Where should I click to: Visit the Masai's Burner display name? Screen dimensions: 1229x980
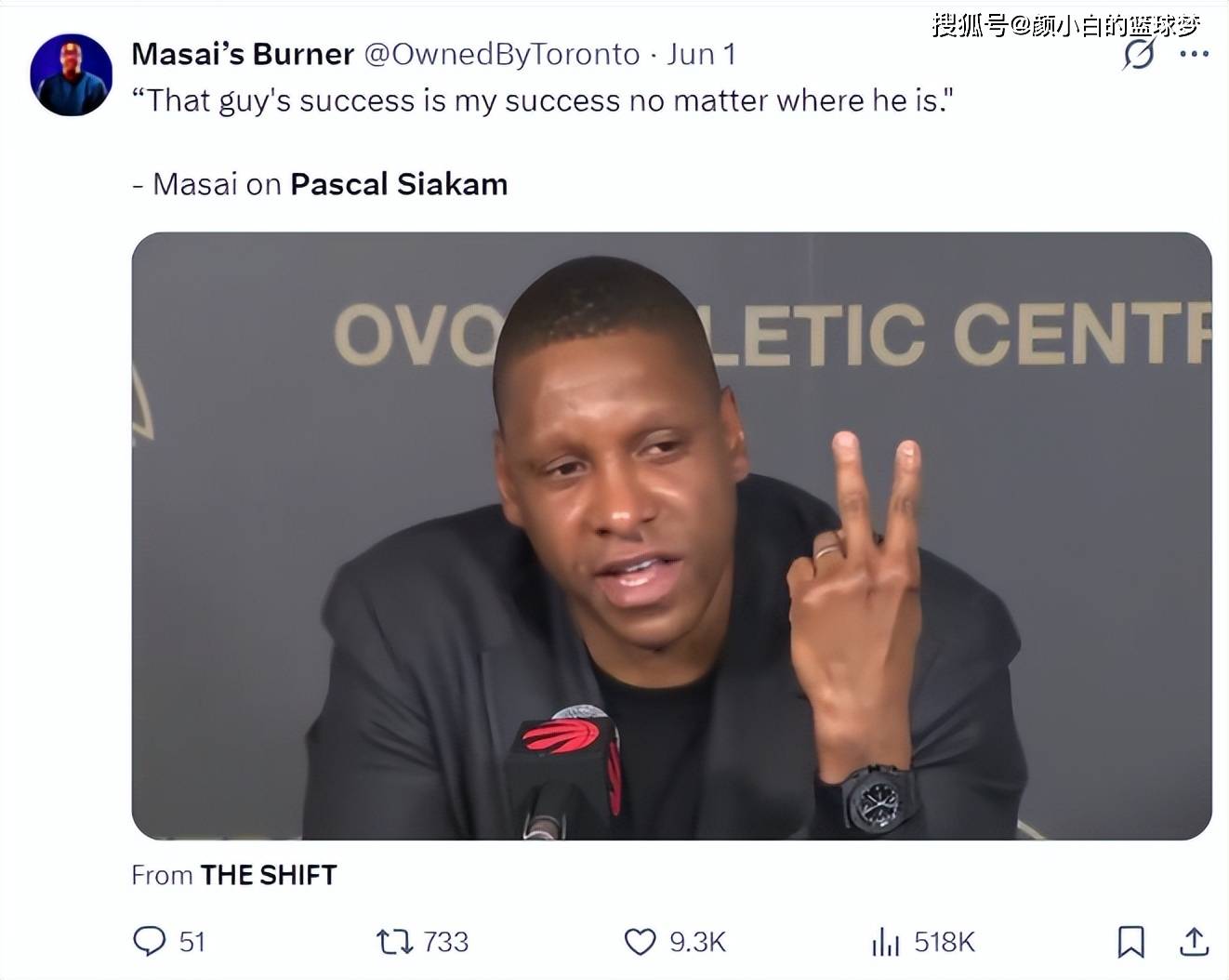(x=243, y=54)
